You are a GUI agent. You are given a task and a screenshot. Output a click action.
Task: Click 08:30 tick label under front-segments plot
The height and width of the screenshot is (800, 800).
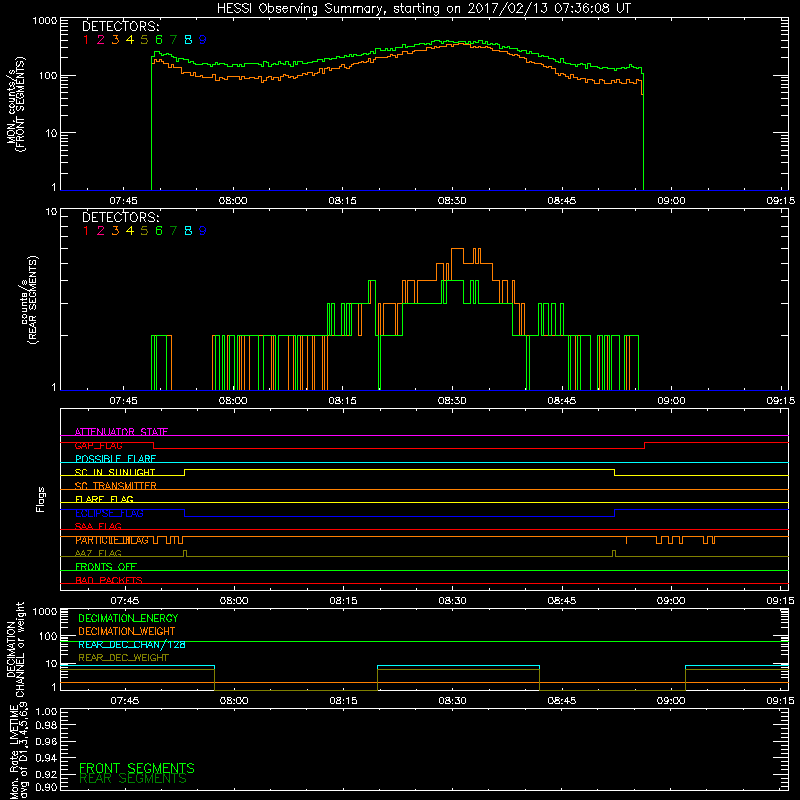point(452,201)
